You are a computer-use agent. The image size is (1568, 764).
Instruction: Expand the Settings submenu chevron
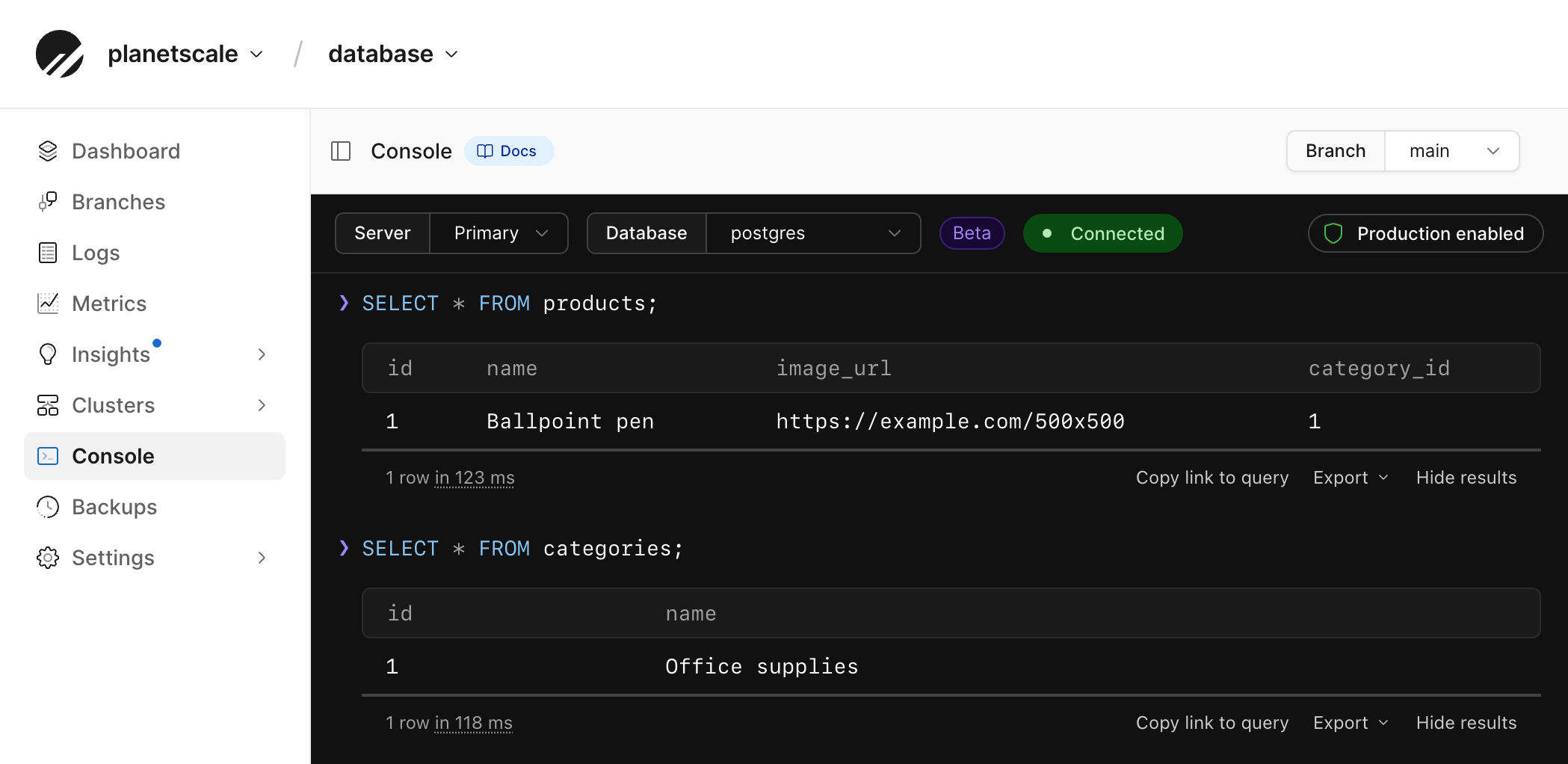coord(262,558)
